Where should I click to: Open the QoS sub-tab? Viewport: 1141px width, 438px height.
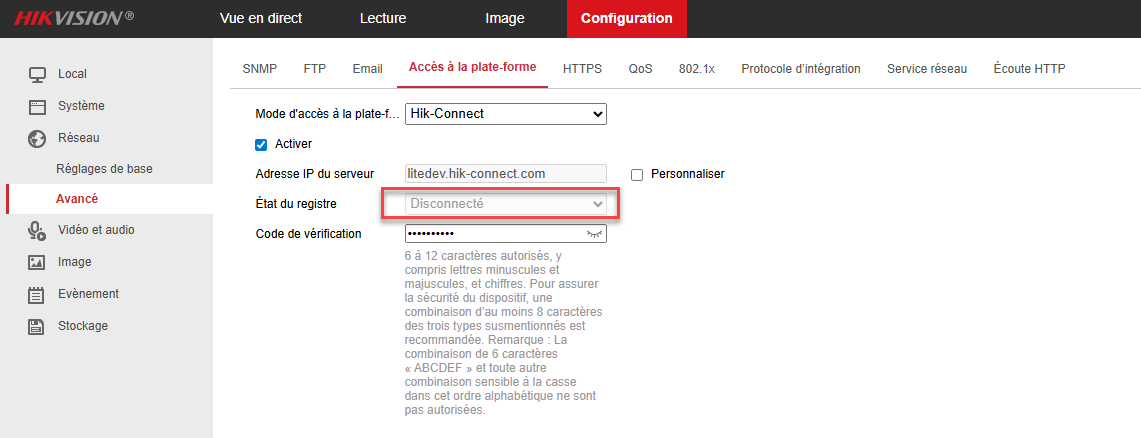click(x=640, y=69)
